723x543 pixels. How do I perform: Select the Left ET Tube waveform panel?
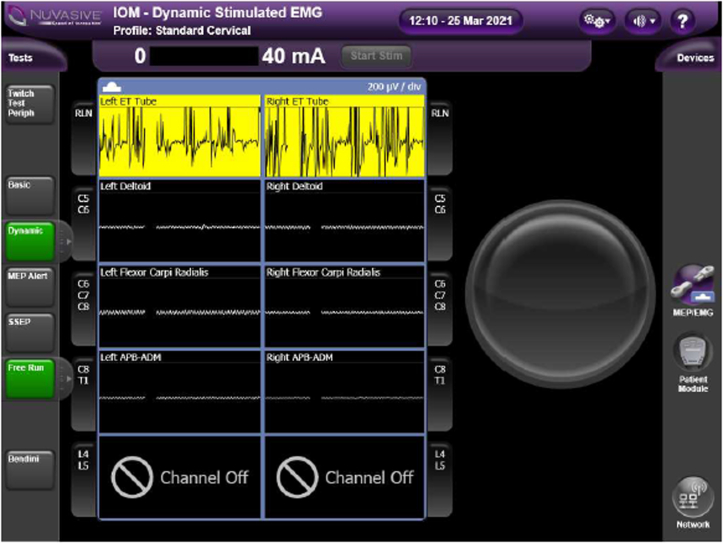[x=180, y=135]
